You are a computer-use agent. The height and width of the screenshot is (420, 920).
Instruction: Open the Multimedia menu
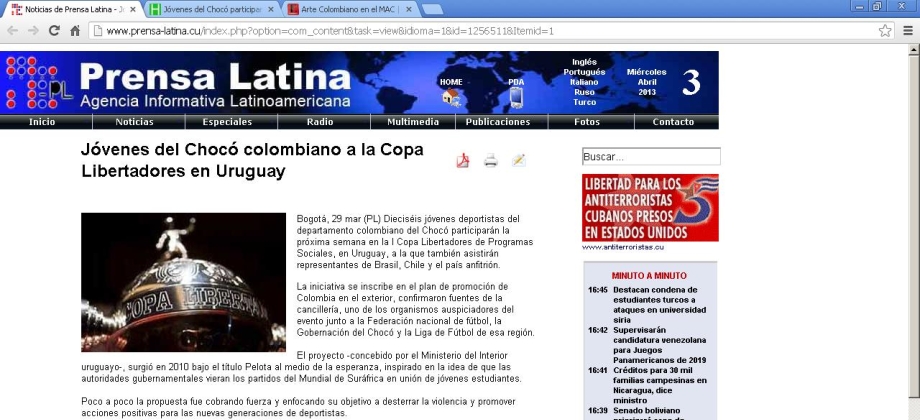pos(413,122)
